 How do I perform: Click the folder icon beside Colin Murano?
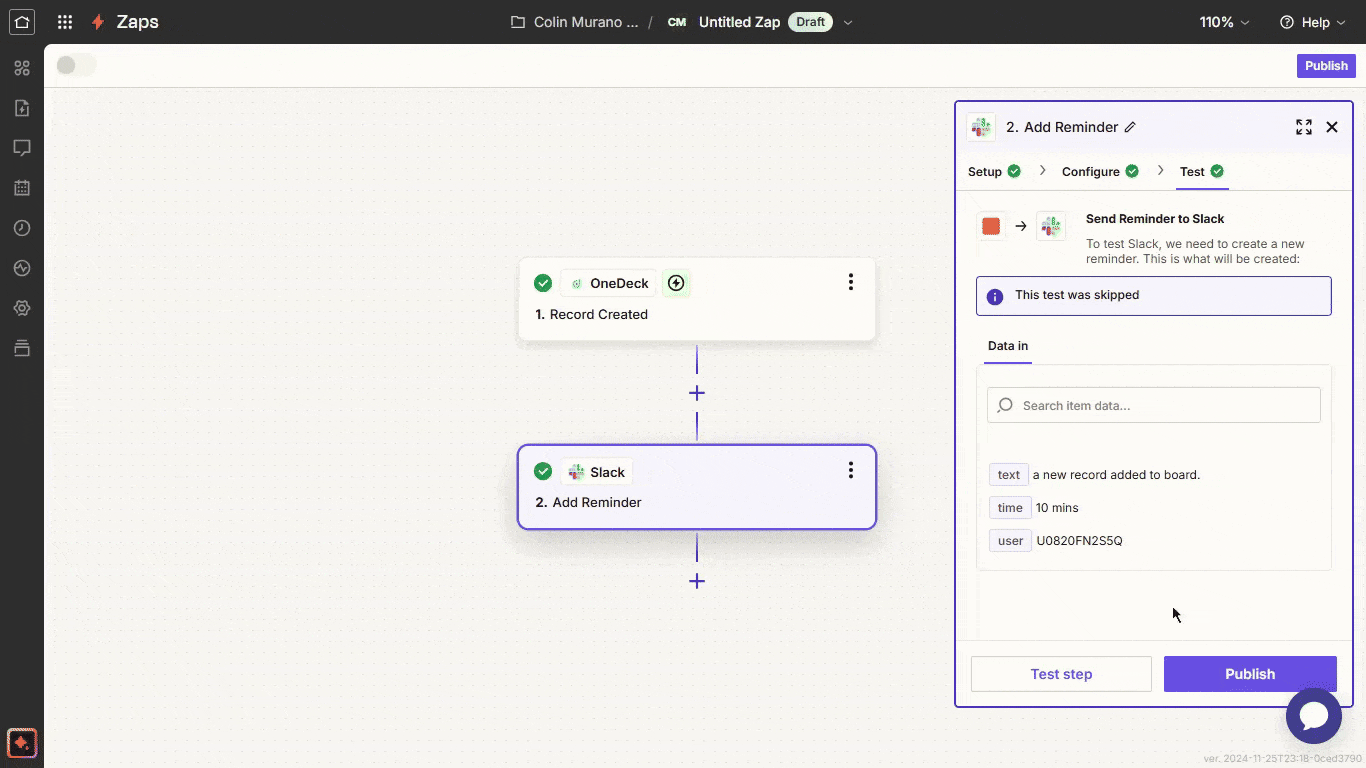[518, 22]
